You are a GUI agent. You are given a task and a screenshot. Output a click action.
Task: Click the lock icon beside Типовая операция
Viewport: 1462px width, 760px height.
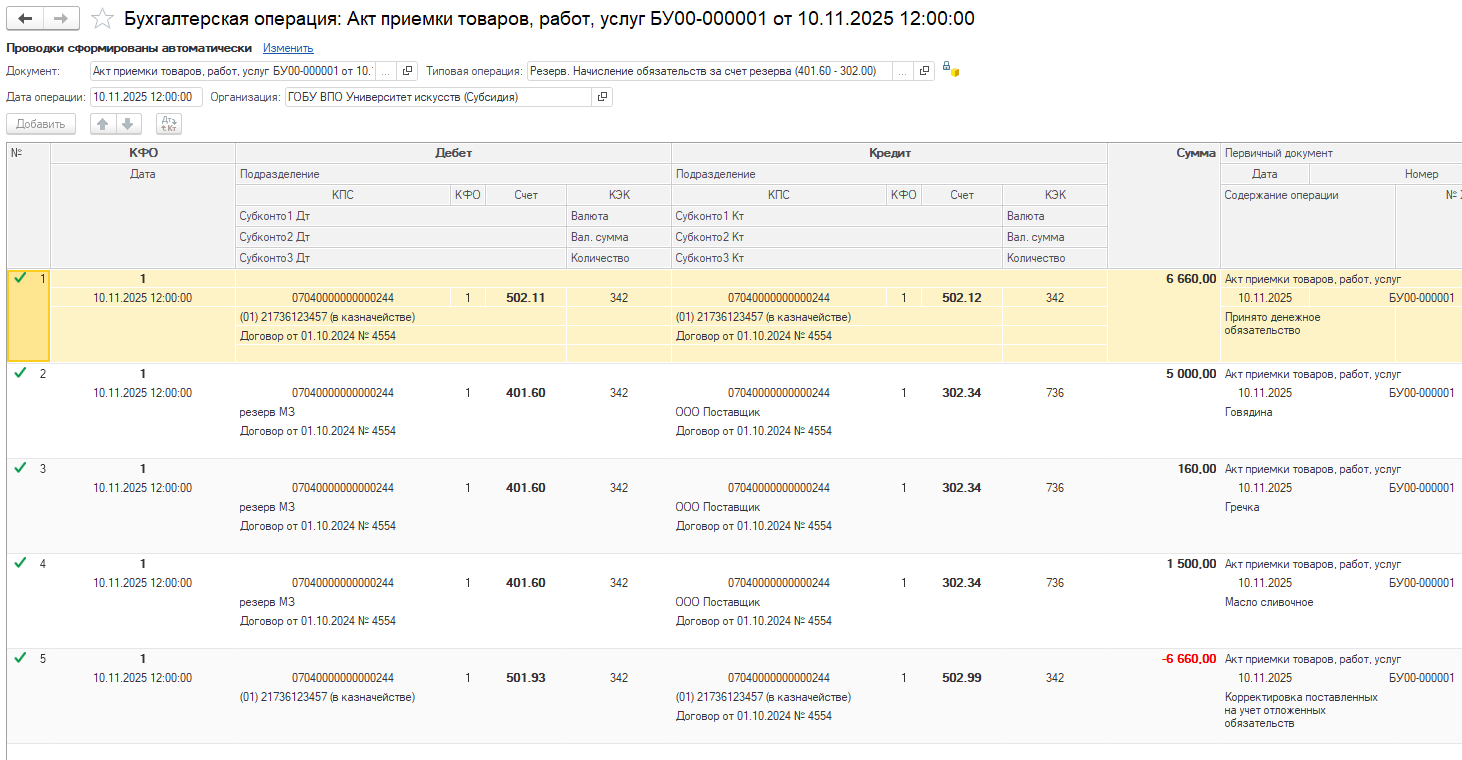(948, 70)
